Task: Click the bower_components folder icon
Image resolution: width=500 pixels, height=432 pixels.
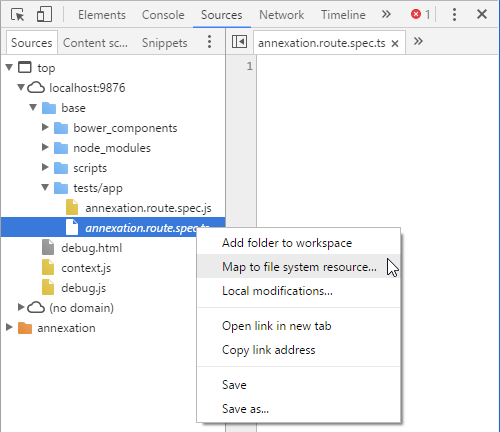Action: [x=61, y=128]
